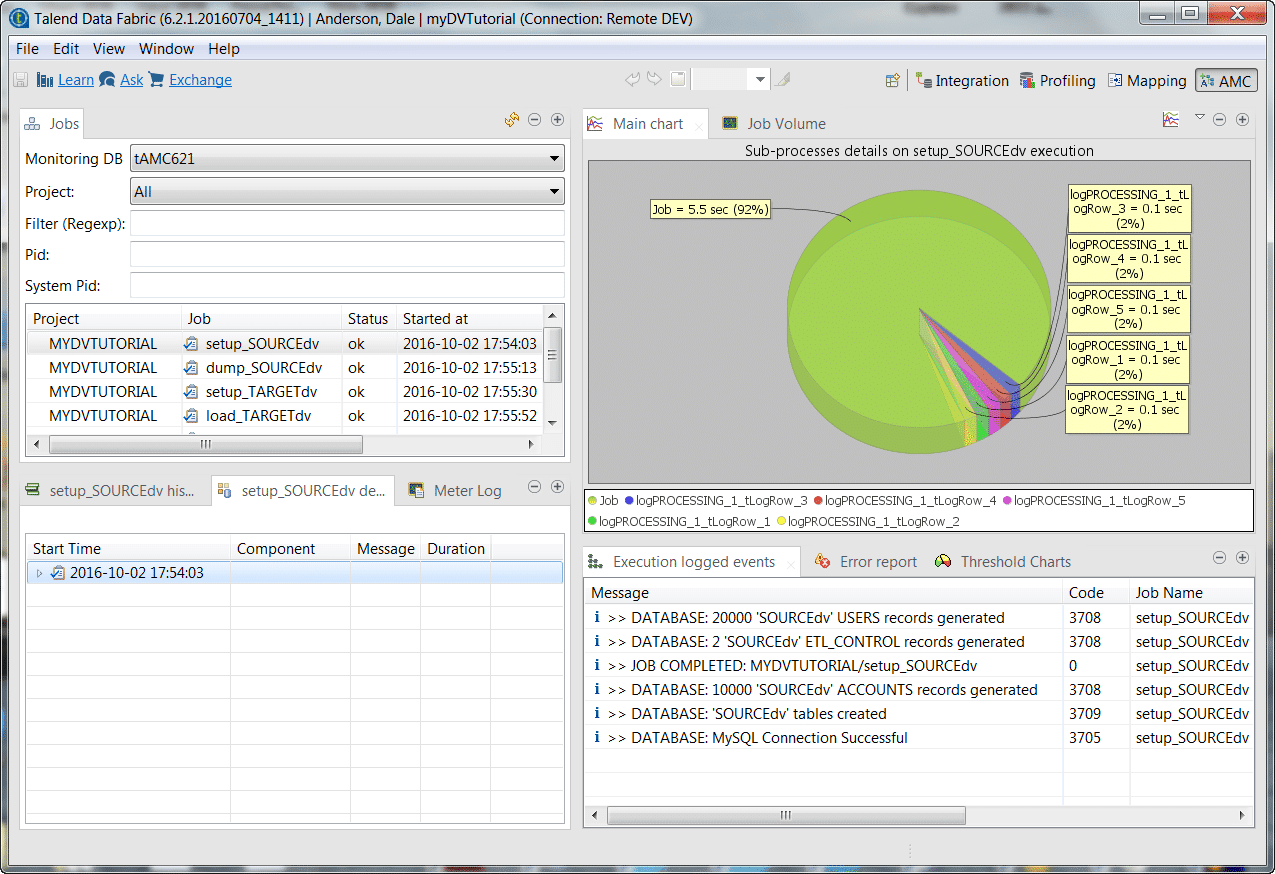Refresh the Jobs list using the refresh icon

(511, 119)
